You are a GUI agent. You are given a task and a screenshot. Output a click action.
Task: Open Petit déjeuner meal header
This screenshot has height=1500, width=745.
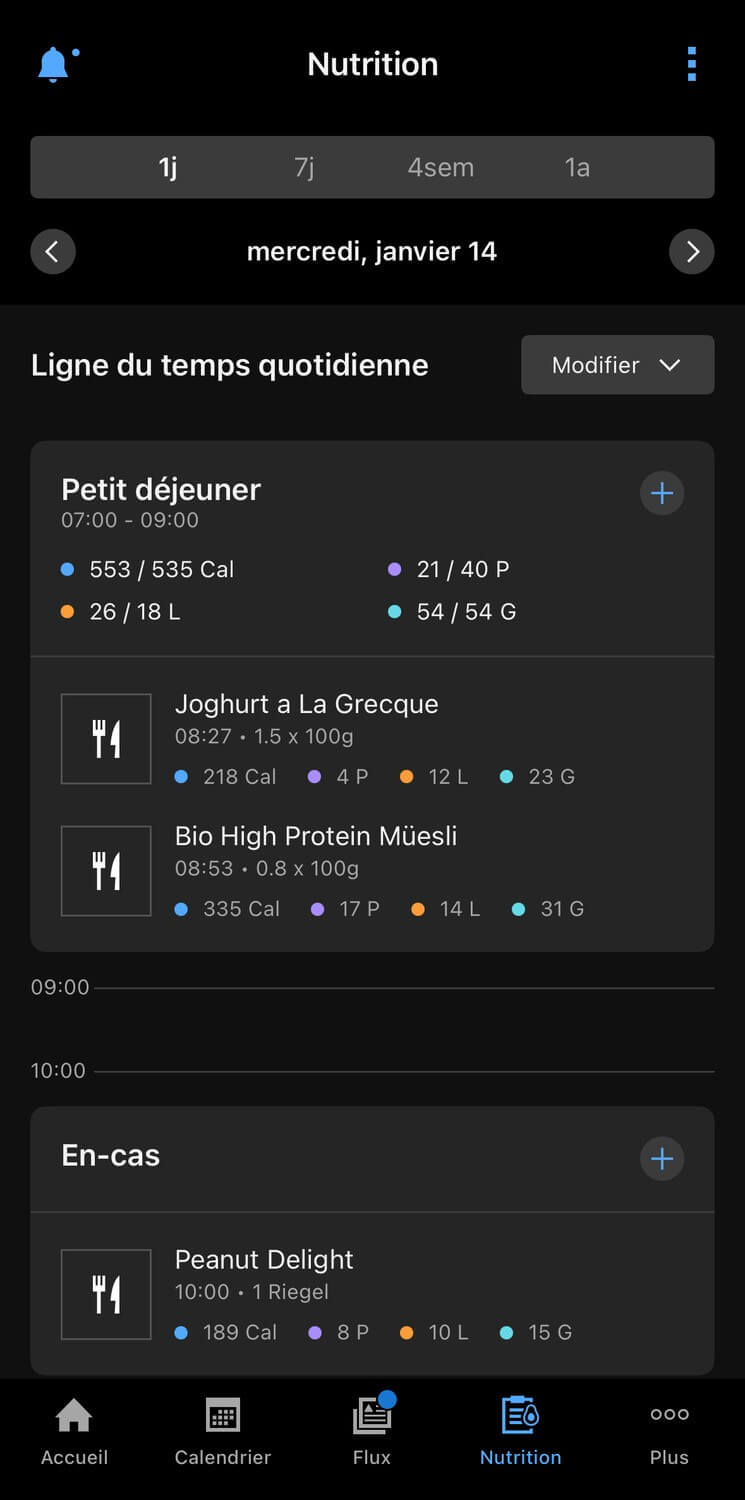pyautogui.click(x=161, y=490)
